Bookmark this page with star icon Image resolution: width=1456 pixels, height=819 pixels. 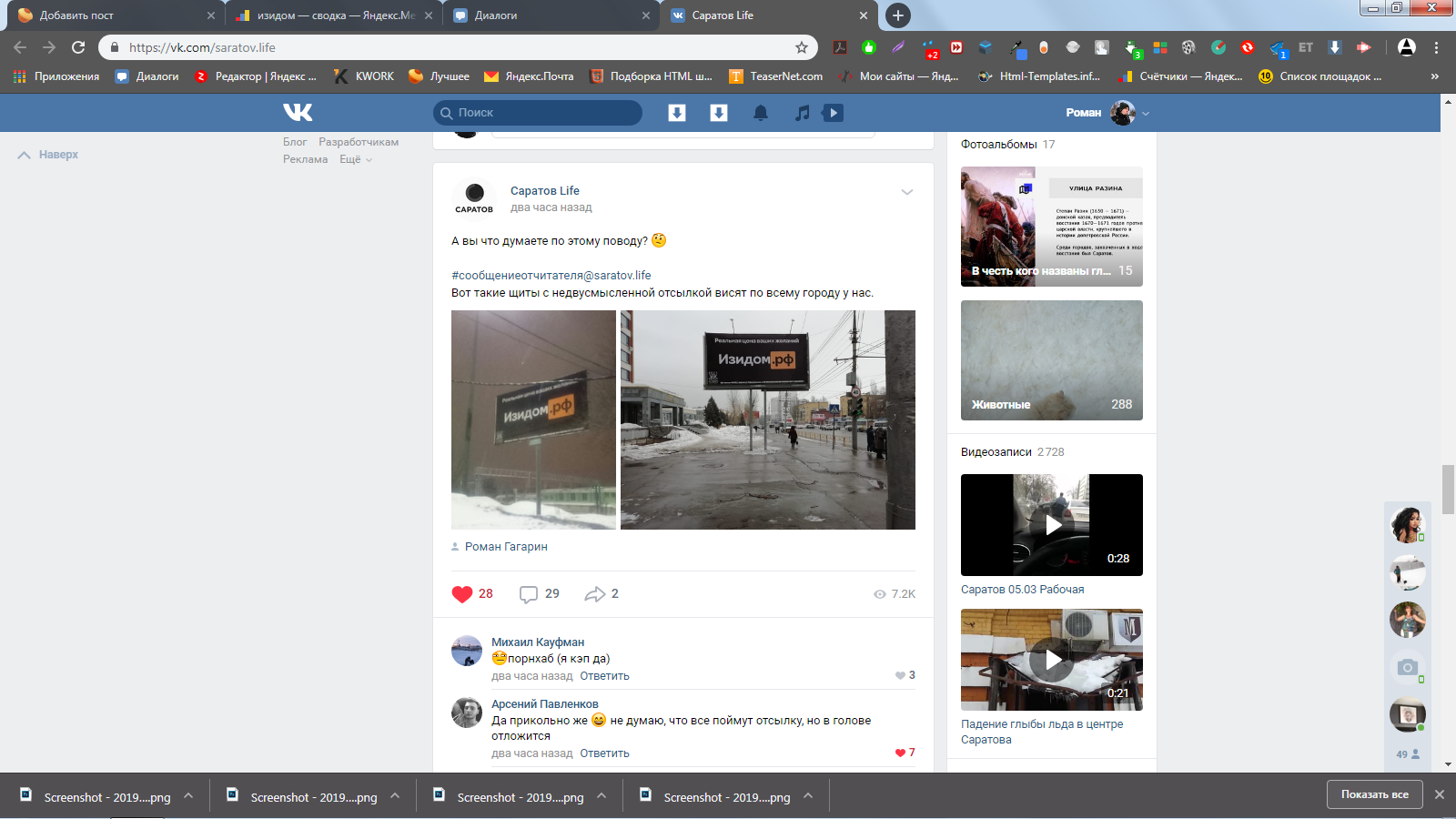click(802, 47)
